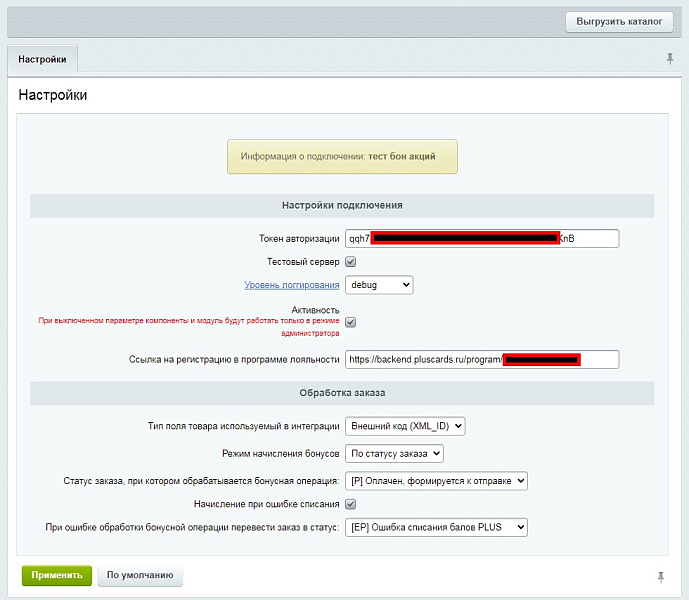This screenshot has width=689, height=600.
Task: Click the pin icon beside the Настройки tab
Action: pyautogui.click(x=670, y=60)
